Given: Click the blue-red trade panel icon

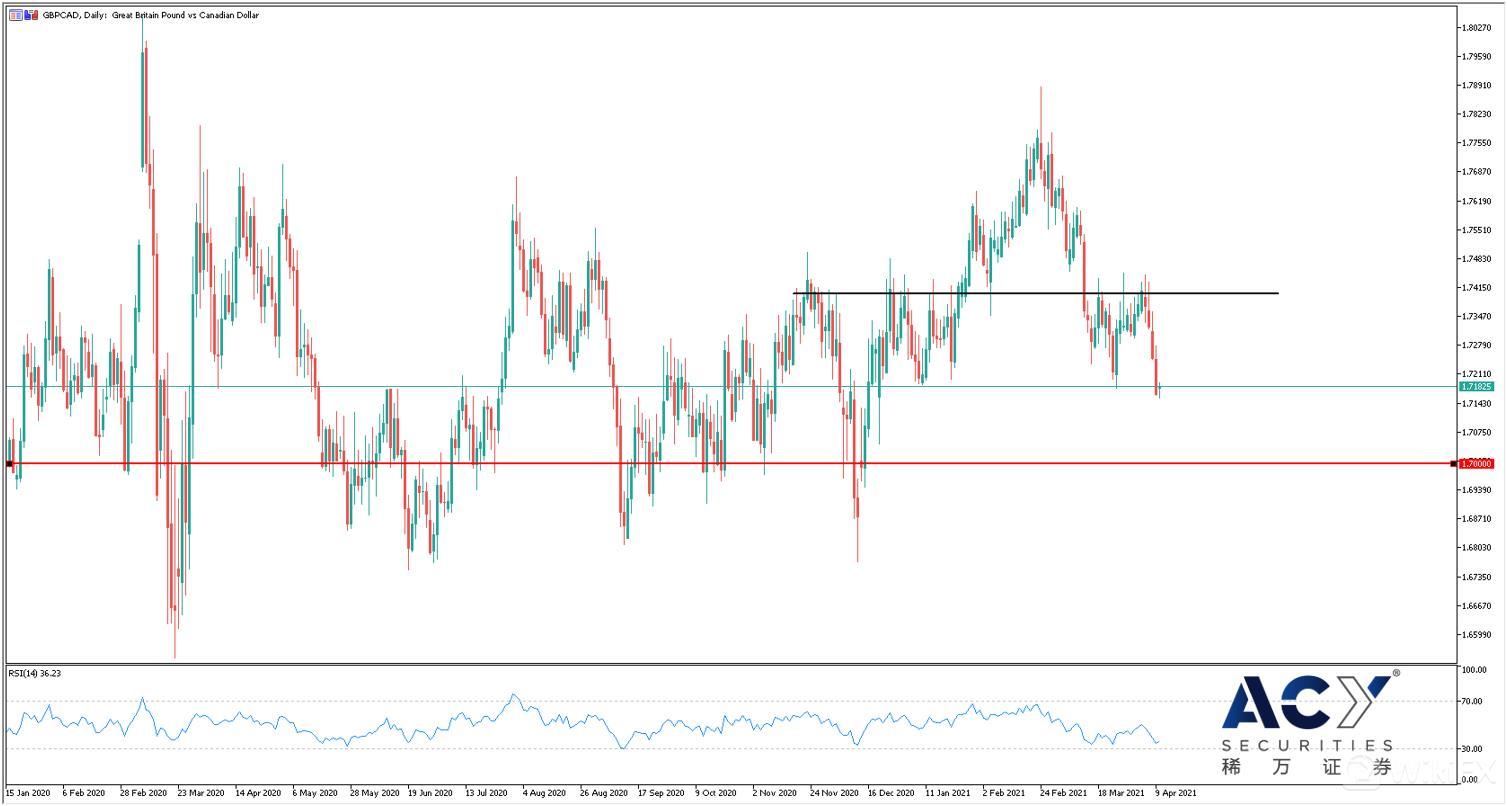Looking at the screenshot, I should (31, 15).
